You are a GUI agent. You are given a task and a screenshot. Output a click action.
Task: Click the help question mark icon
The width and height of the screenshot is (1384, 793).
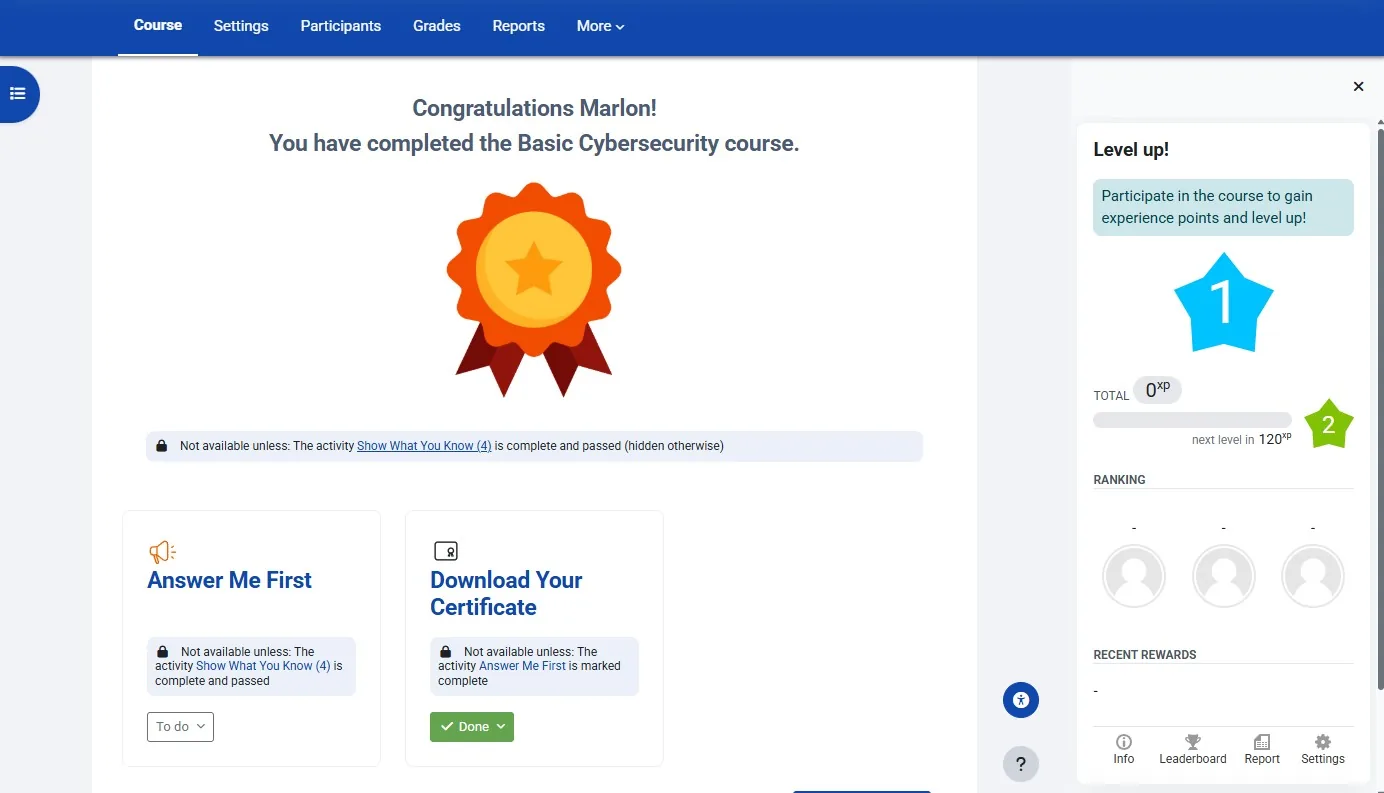(1020, 764)
